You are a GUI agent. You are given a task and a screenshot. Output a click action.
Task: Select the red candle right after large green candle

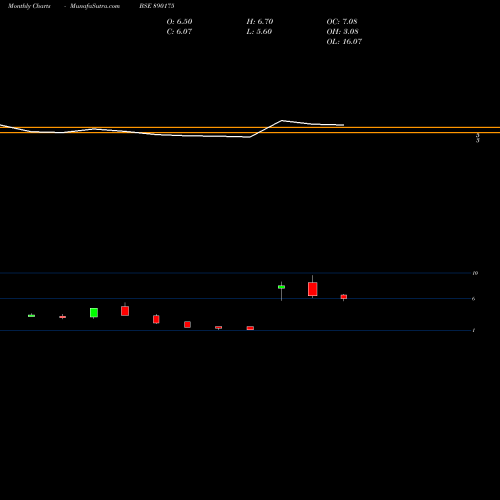pos(125,311)
